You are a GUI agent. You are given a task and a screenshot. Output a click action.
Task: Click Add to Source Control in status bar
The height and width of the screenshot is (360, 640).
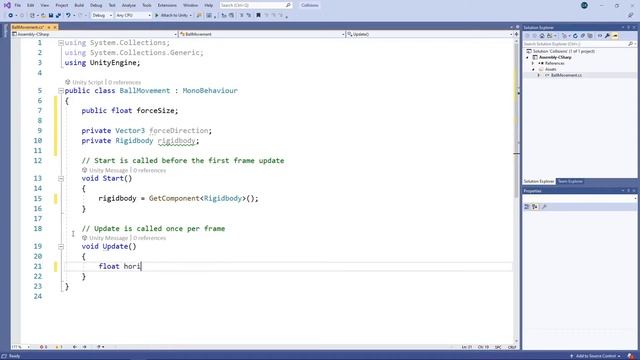coord(596,356)
